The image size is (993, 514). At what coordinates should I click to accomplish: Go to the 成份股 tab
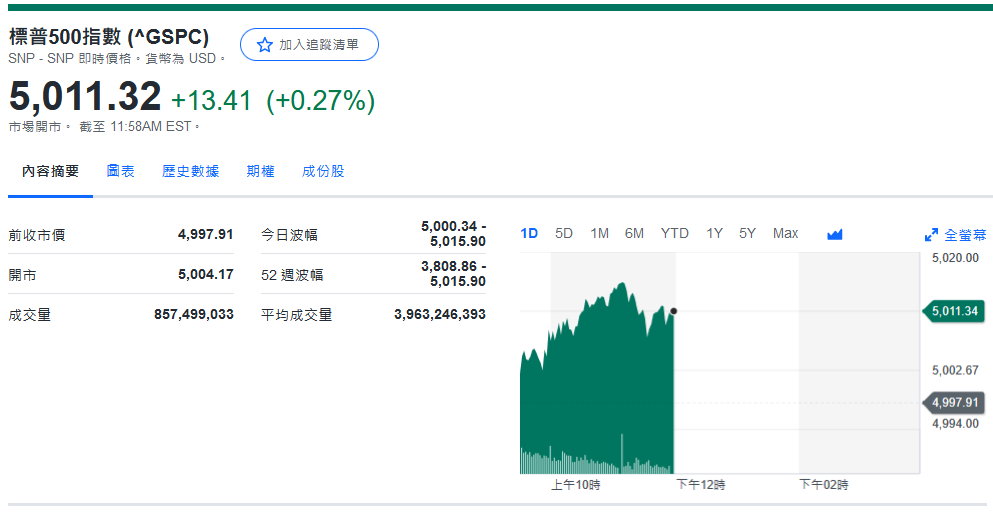[323, 171]
